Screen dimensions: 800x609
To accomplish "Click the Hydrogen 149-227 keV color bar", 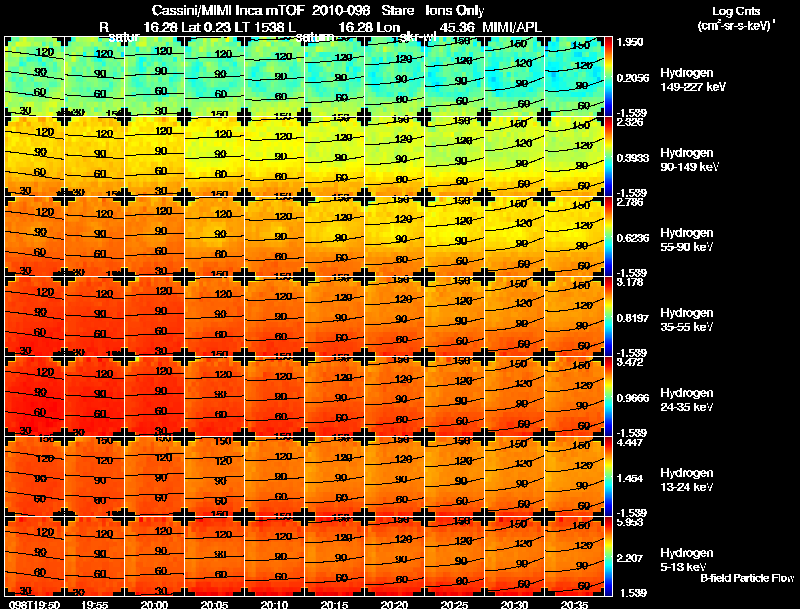I will (x=608, y=77).
